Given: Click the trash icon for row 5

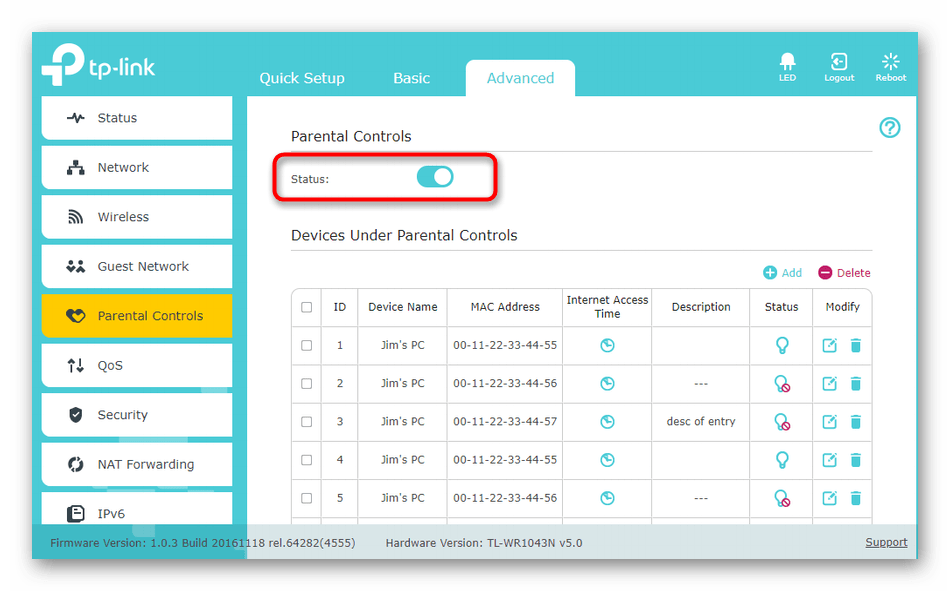Looking at the screenshot, I should tap(856, 498).
